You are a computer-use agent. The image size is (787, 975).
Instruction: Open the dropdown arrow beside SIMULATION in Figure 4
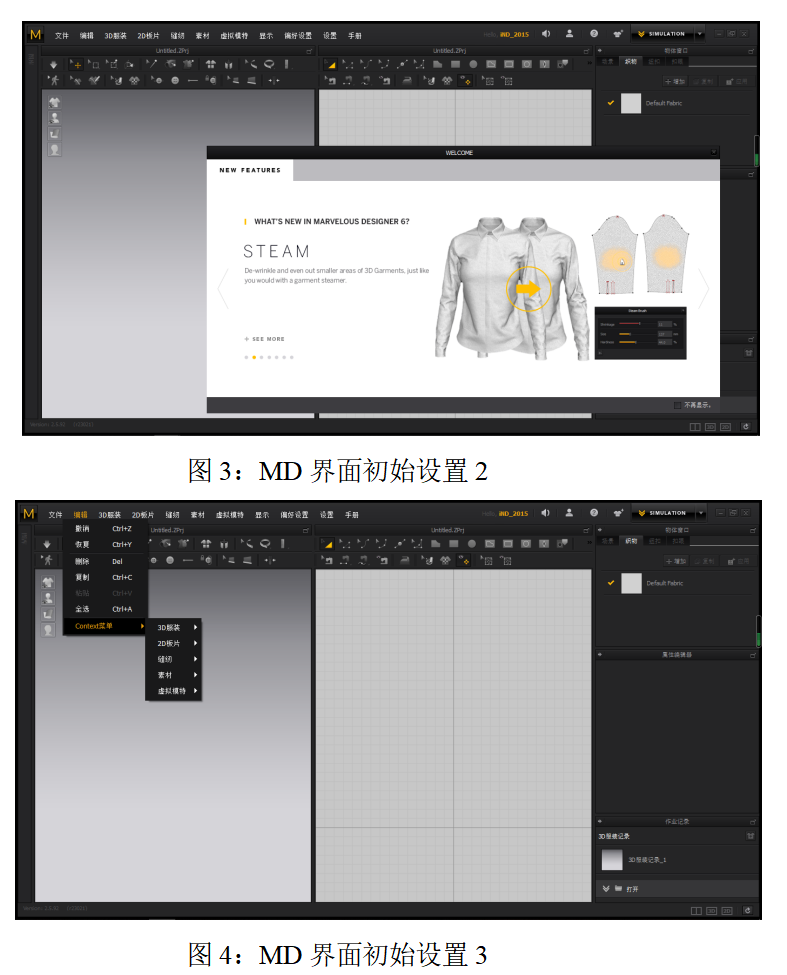click(700, 513)
